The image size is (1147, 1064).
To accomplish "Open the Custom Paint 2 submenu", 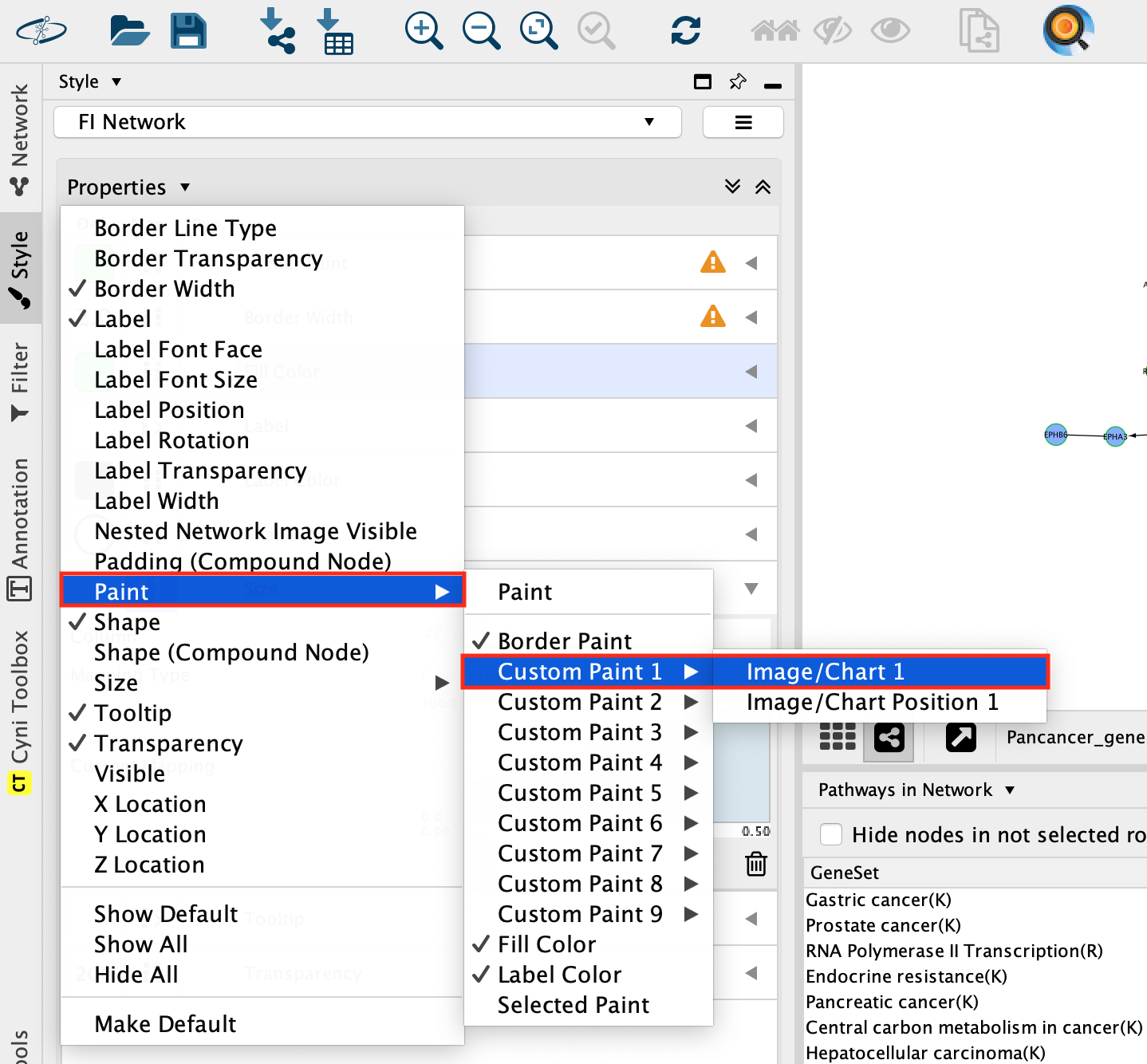I will click(580, 702).
